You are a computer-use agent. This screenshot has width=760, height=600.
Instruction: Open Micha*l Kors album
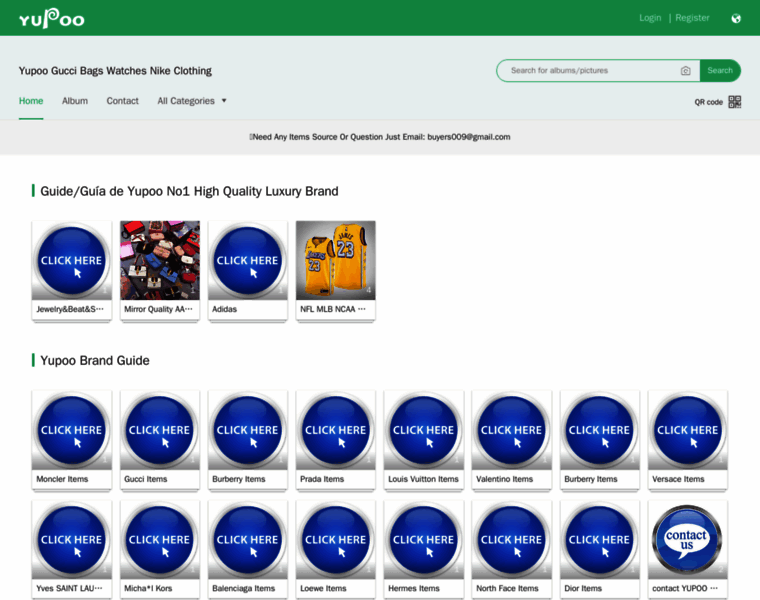160,540
